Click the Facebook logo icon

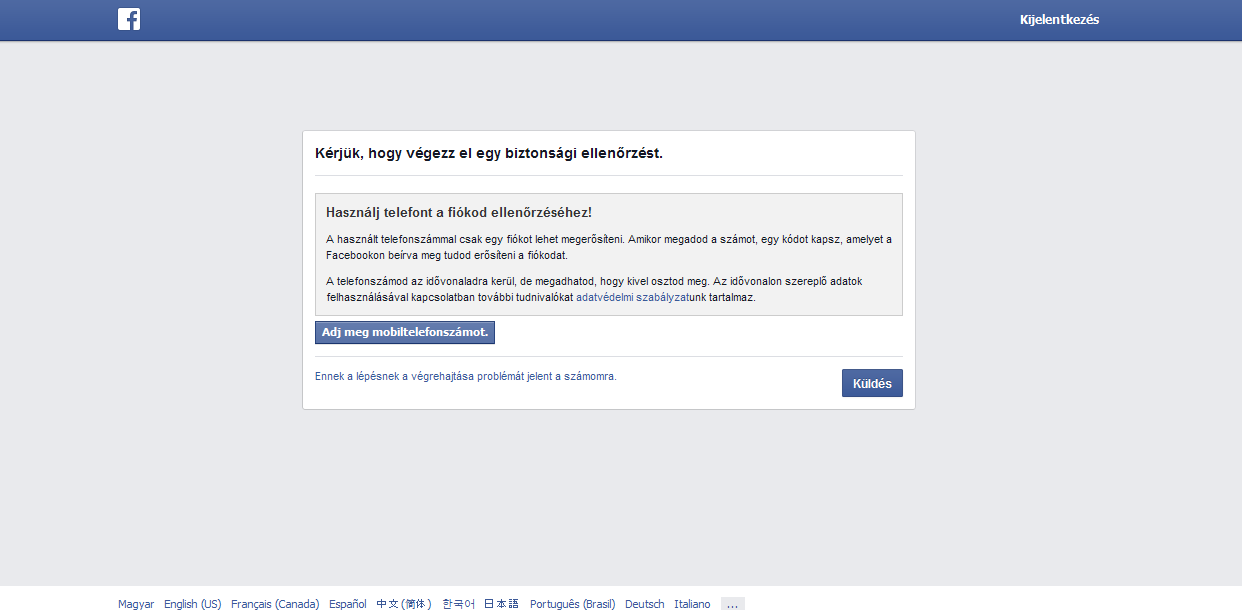pyautogui.click(x=129, y=19)
